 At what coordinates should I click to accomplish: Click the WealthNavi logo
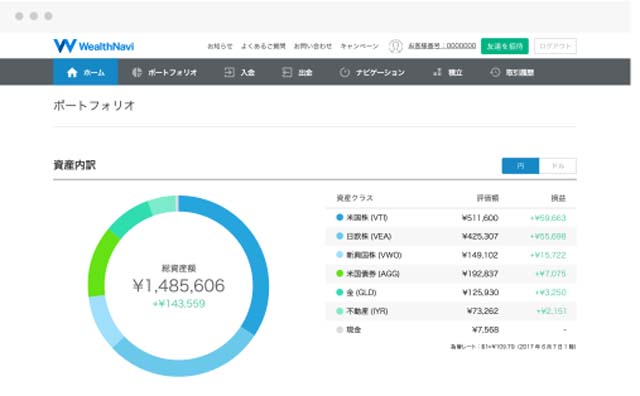(93, 46)
